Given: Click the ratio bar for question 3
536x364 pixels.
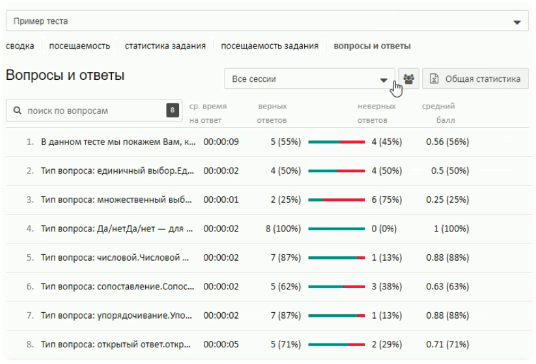Looking at the screenshot, I should point(336,200).
